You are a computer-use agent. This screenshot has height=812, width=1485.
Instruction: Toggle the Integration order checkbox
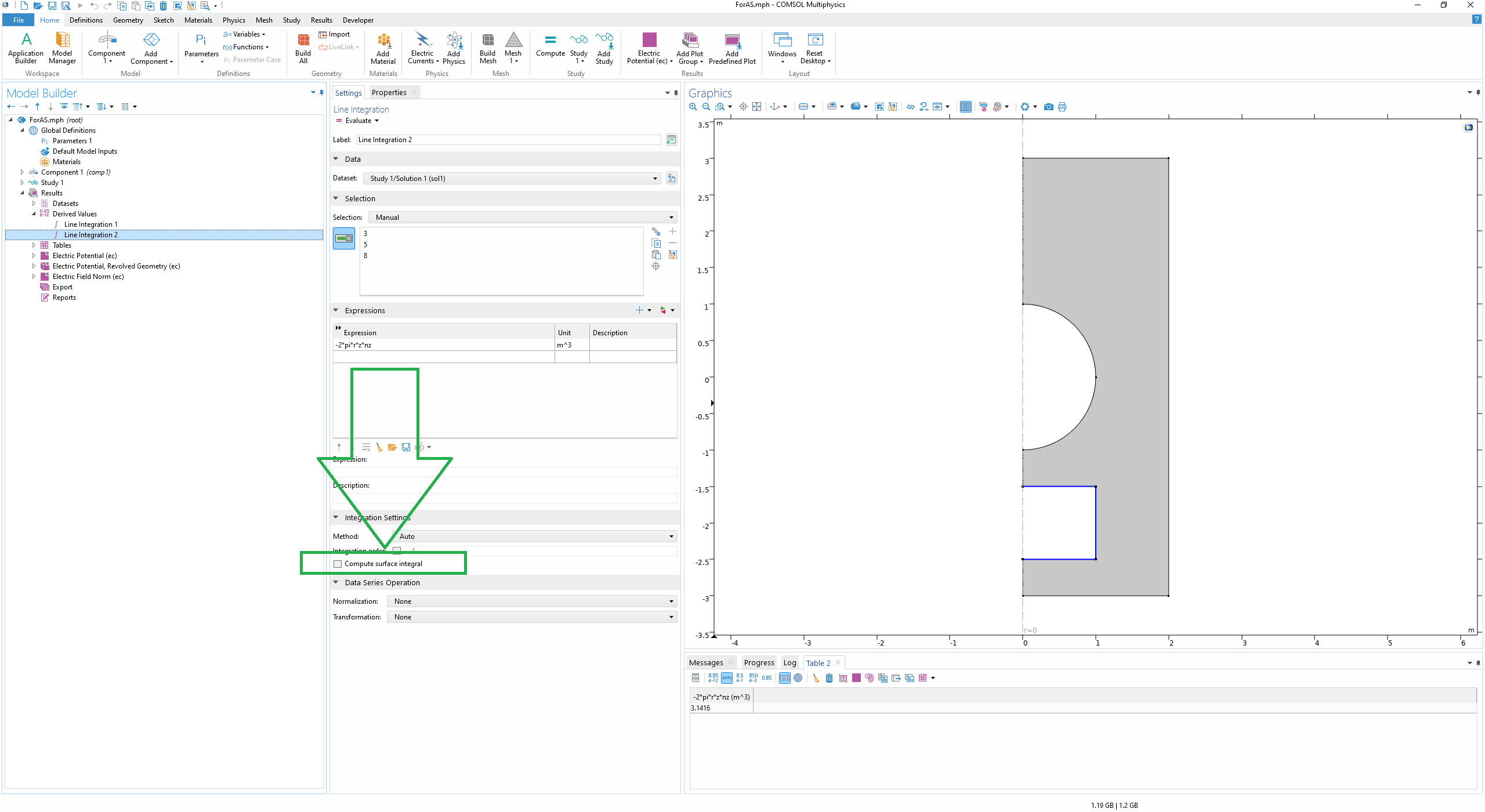(x=397, y=550)
